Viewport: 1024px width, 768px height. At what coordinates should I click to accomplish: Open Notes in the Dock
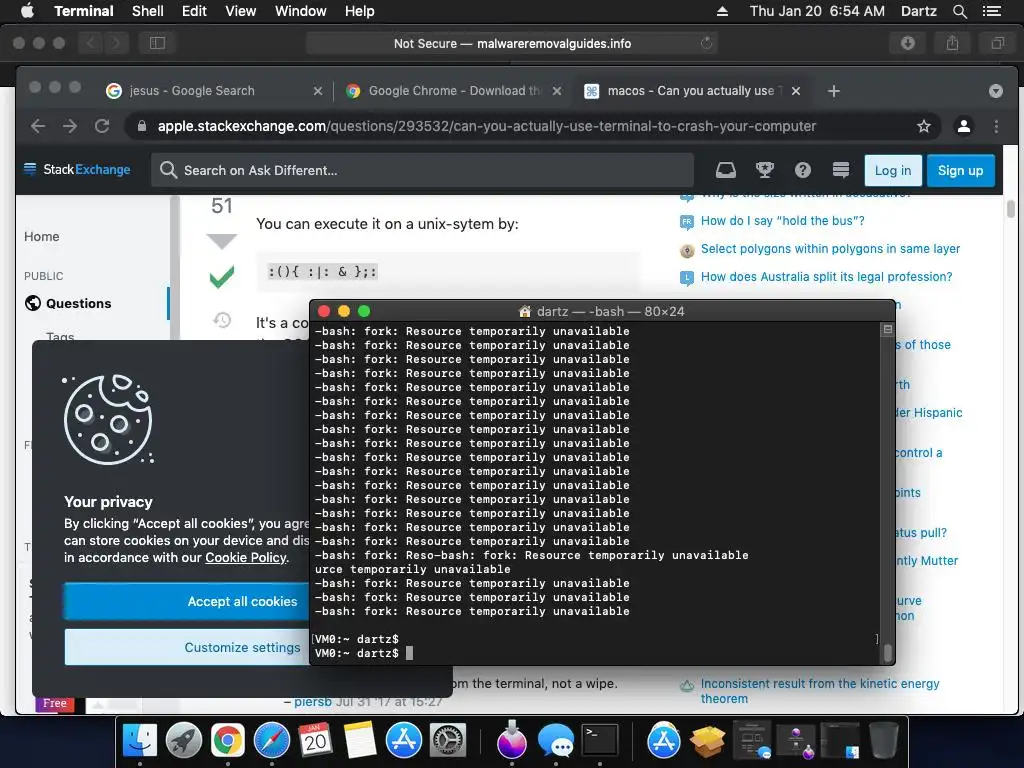pyautogui.click(x=360, y=741)
